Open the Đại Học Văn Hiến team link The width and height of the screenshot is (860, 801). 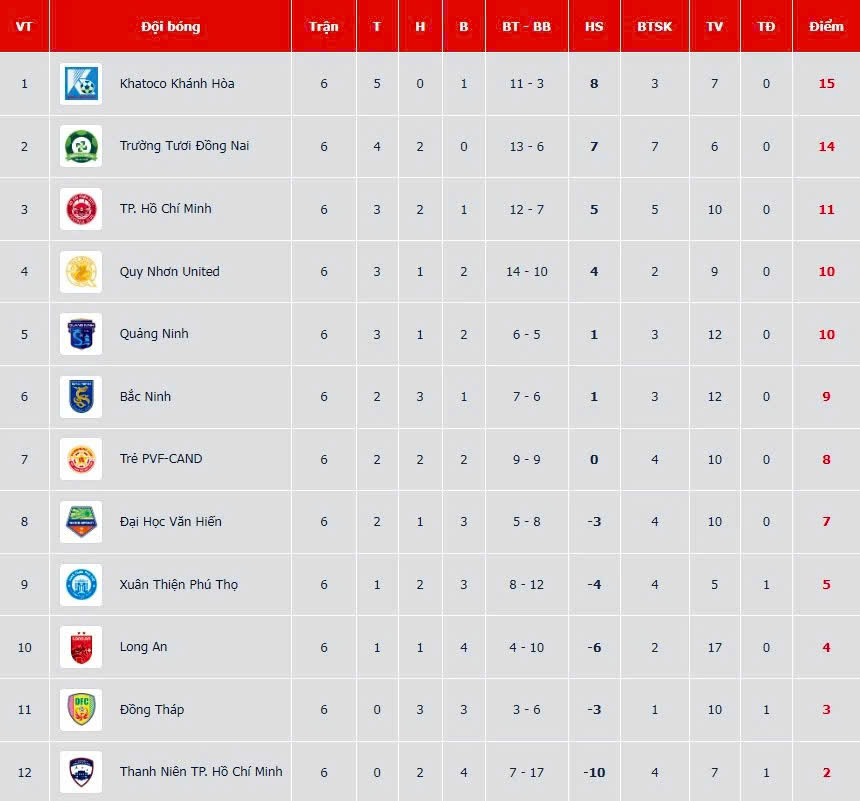[170, 522]
